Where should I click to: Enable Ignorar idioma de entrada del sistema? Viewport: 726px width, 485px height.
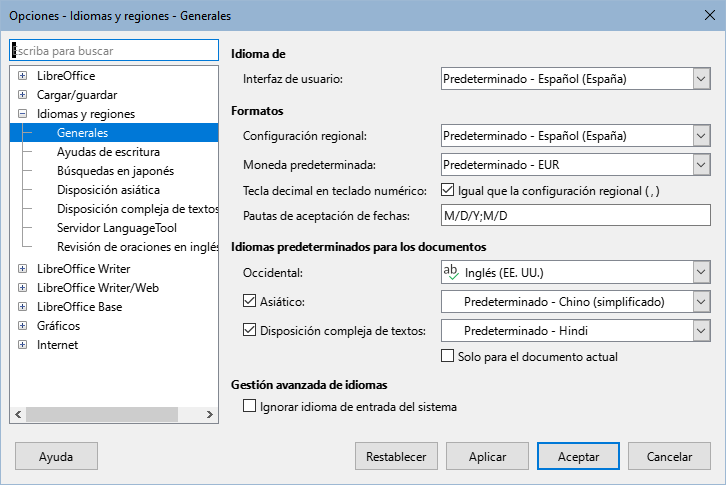249,406
